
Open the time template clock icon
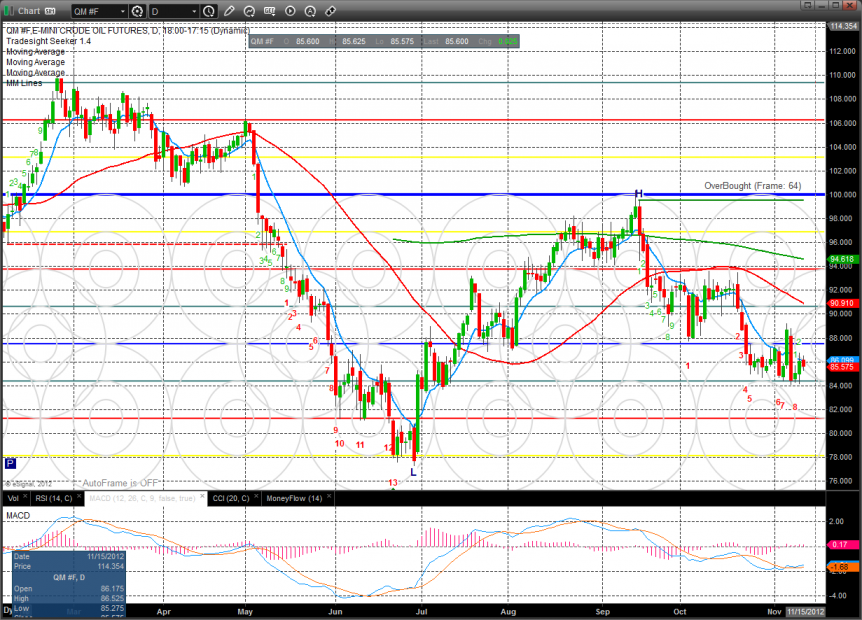point(209,11)
